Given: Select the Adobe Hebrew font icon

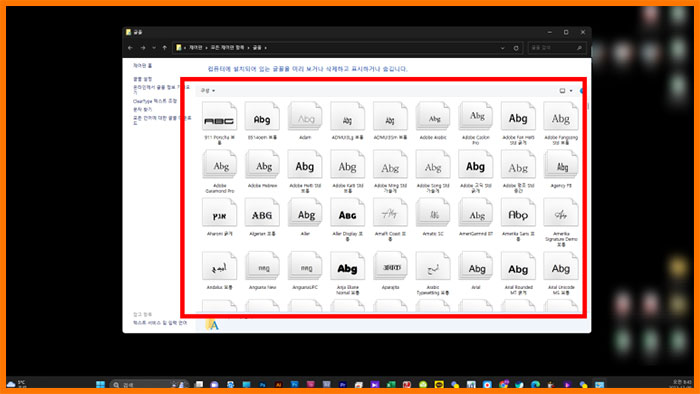Looking at the screenshot, I should click(262, 165).
